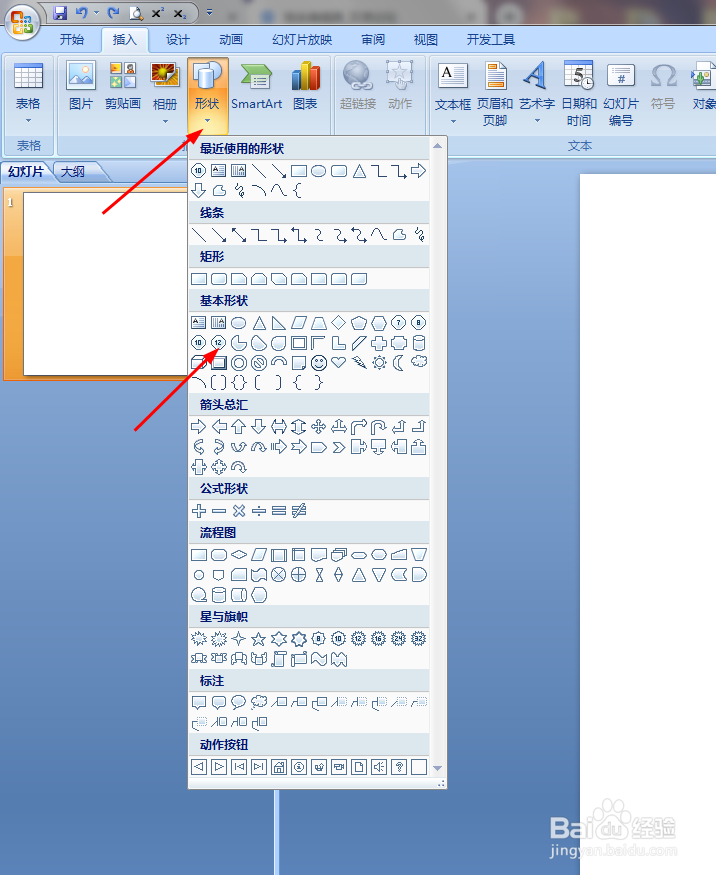Insert 幻灯片编号 slide number
The width and height of the screenshot is (716, 875).
coord(621,94)
